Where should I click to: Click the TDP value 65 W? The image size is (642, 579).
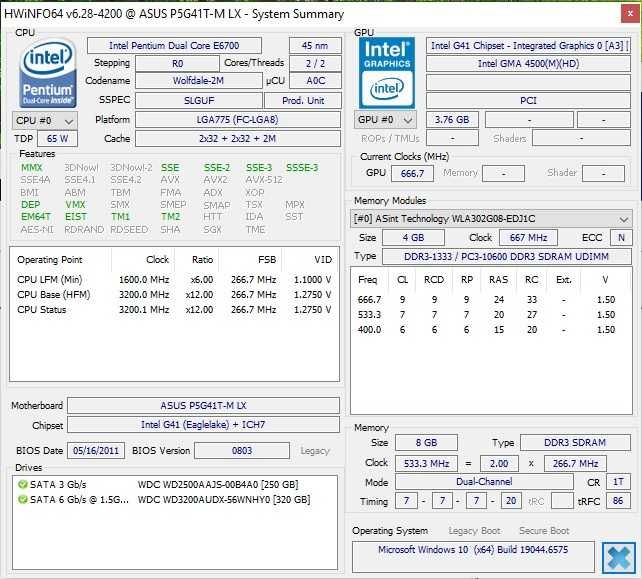(57, 138)
